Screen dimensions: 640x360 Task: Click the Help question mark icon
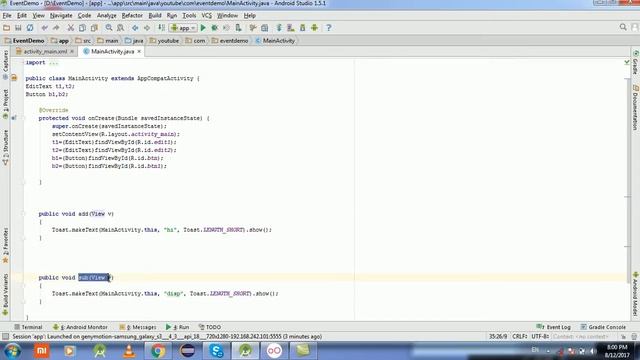[329, 28]
